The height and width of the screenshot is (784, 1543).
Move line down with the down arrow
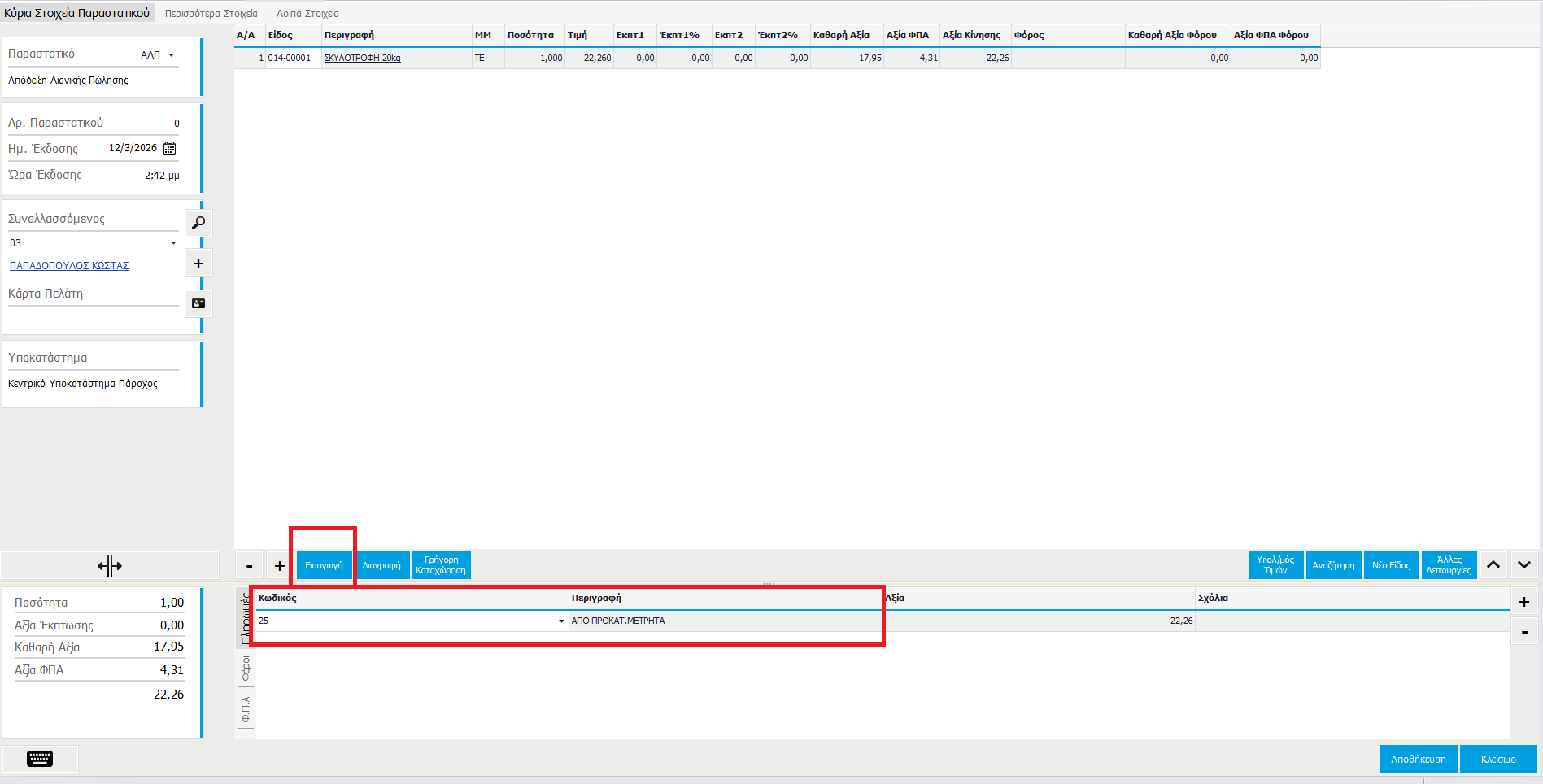1523,565
